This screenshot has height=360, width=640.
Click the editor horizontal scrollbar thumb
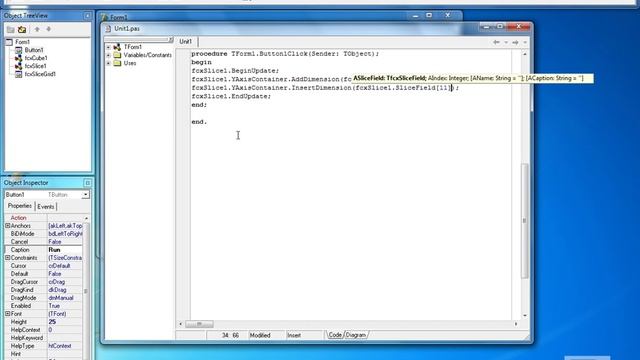tap(199, 324)
